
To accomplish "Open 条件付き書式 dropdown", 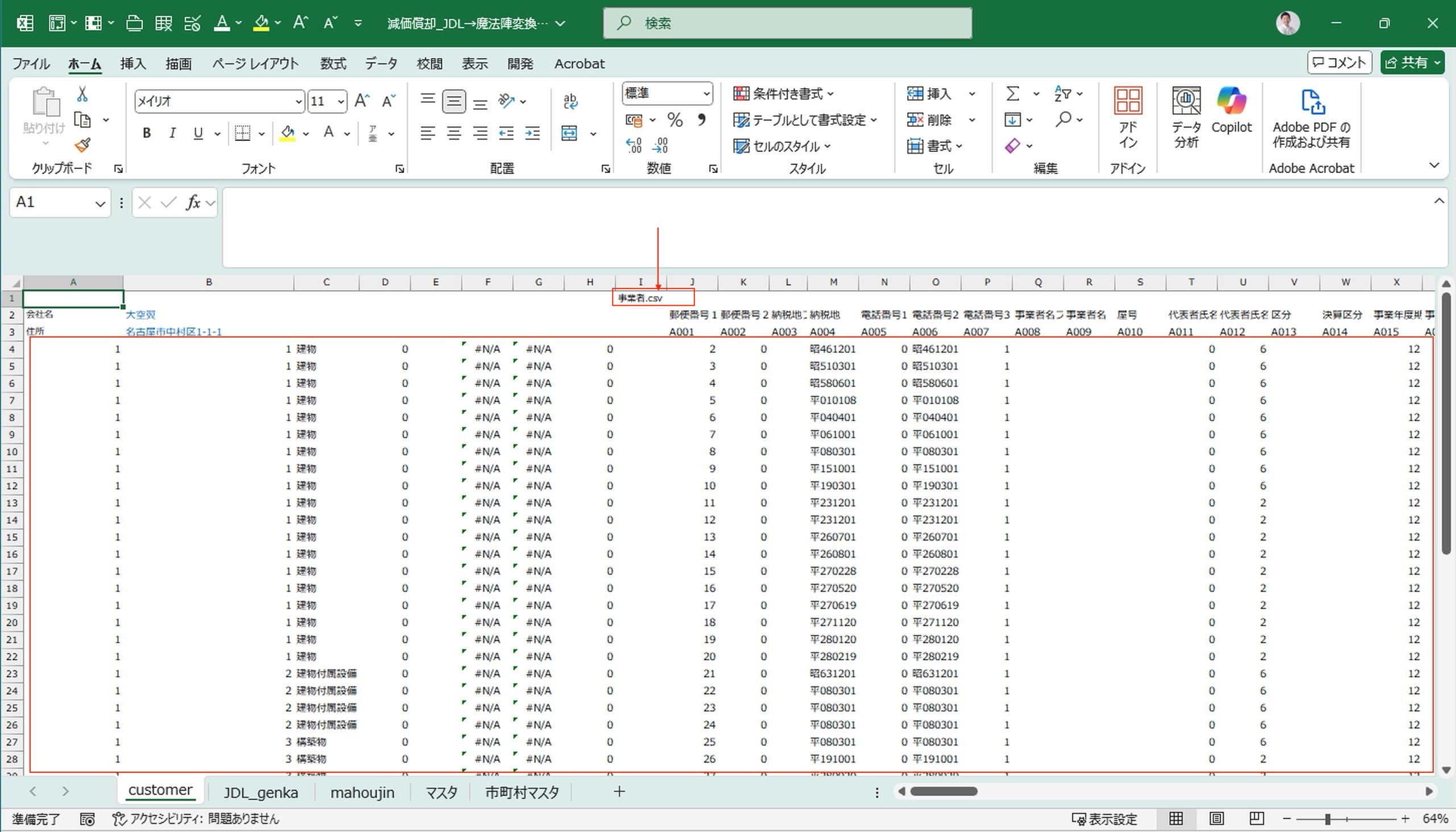I will point(783,94).
